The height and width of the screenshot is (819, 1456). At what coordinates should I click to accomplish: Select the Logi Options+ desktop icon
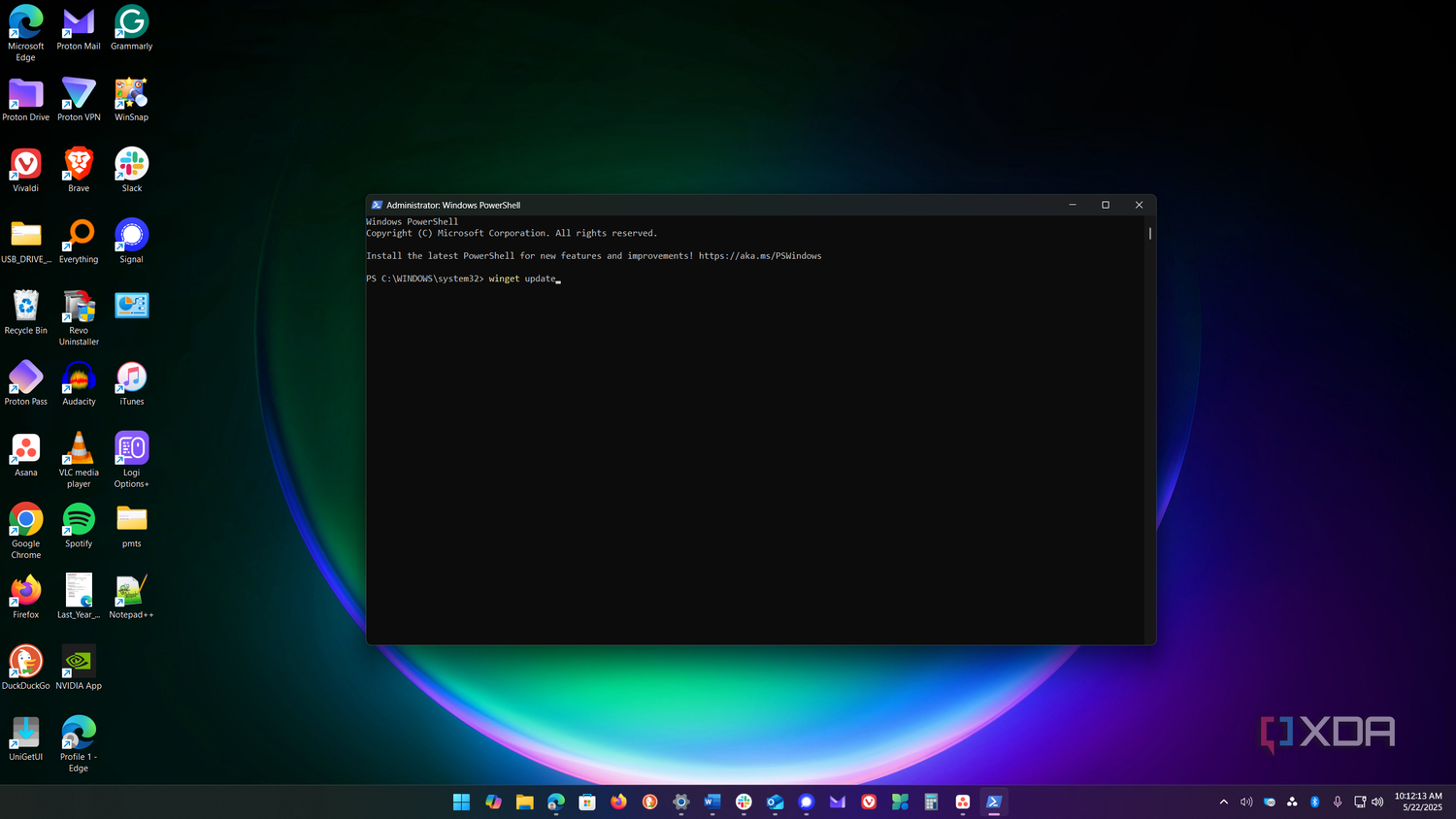[131, 460]
